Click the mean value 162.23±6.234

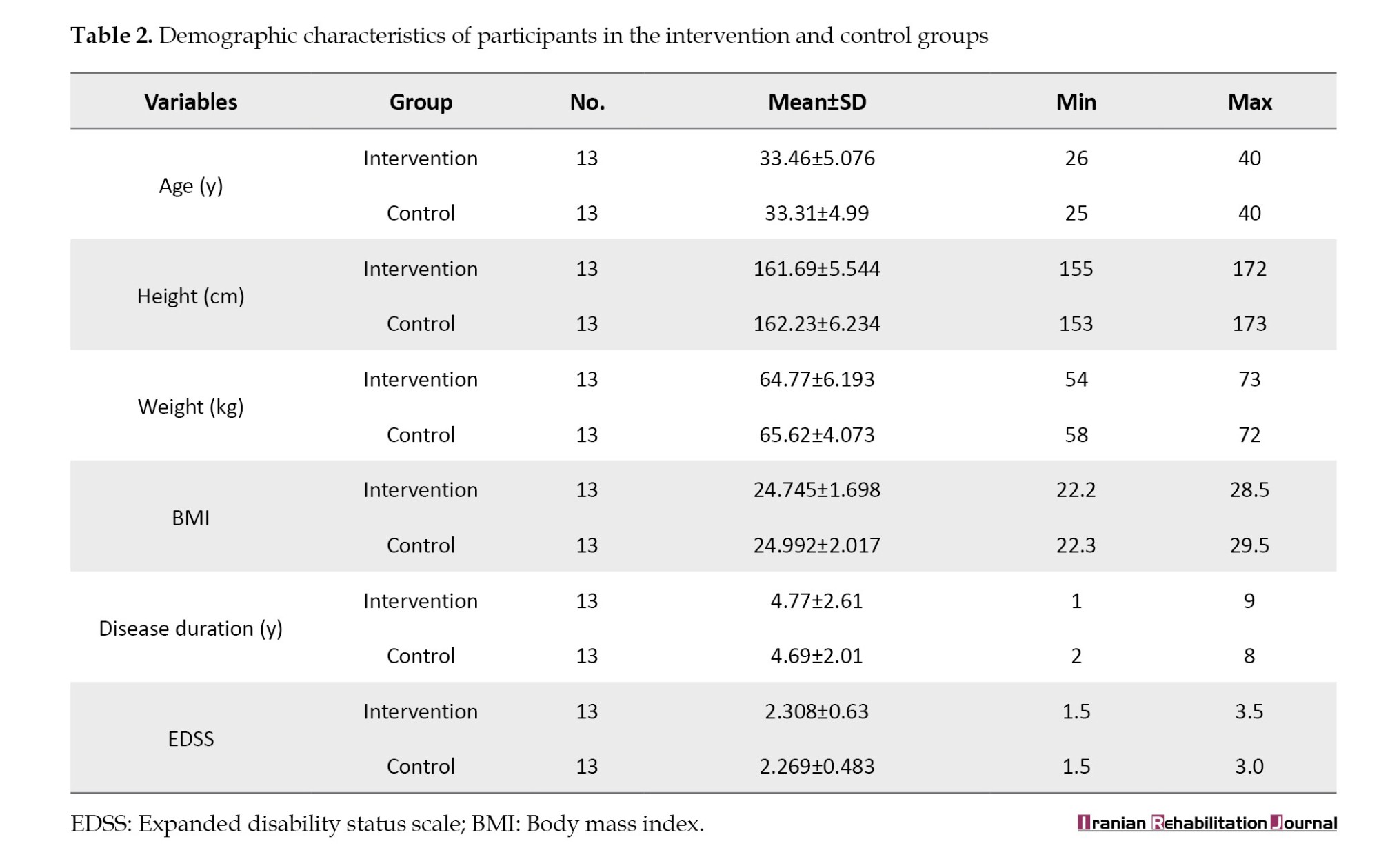(816, 324)
